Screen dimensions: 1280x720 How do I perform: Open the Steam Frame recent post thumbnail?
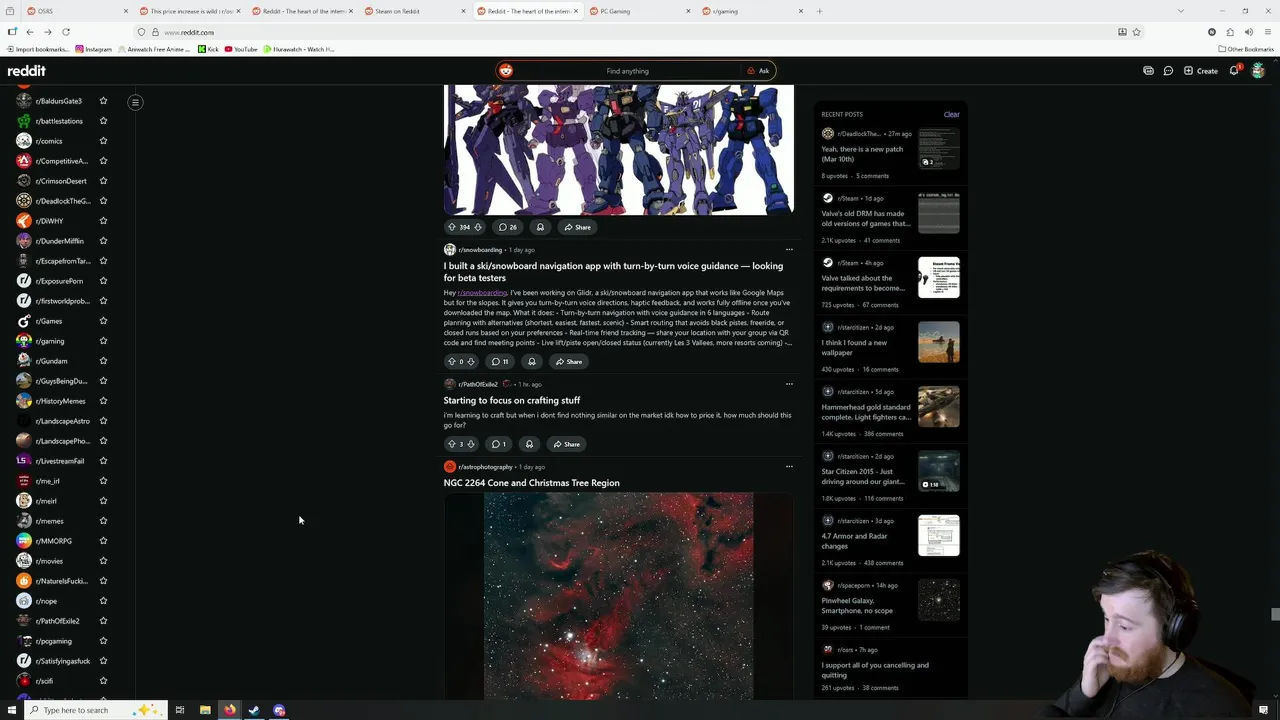tap(939, 278)
